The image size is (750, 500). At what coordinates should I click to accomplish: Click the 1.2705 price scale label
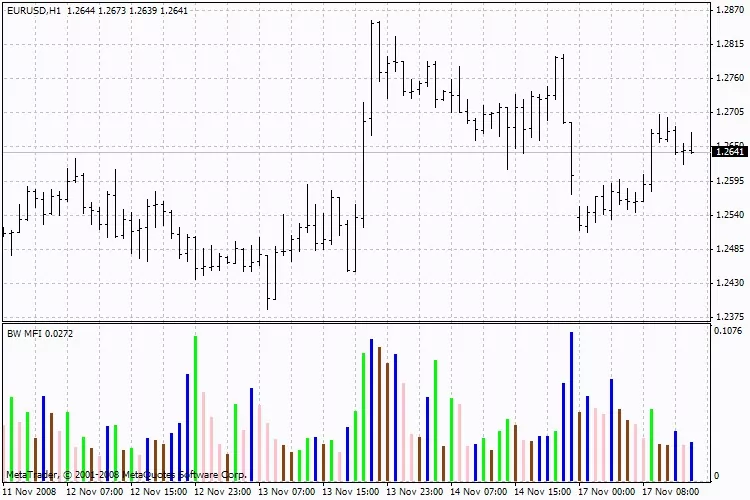click(730, 112)
